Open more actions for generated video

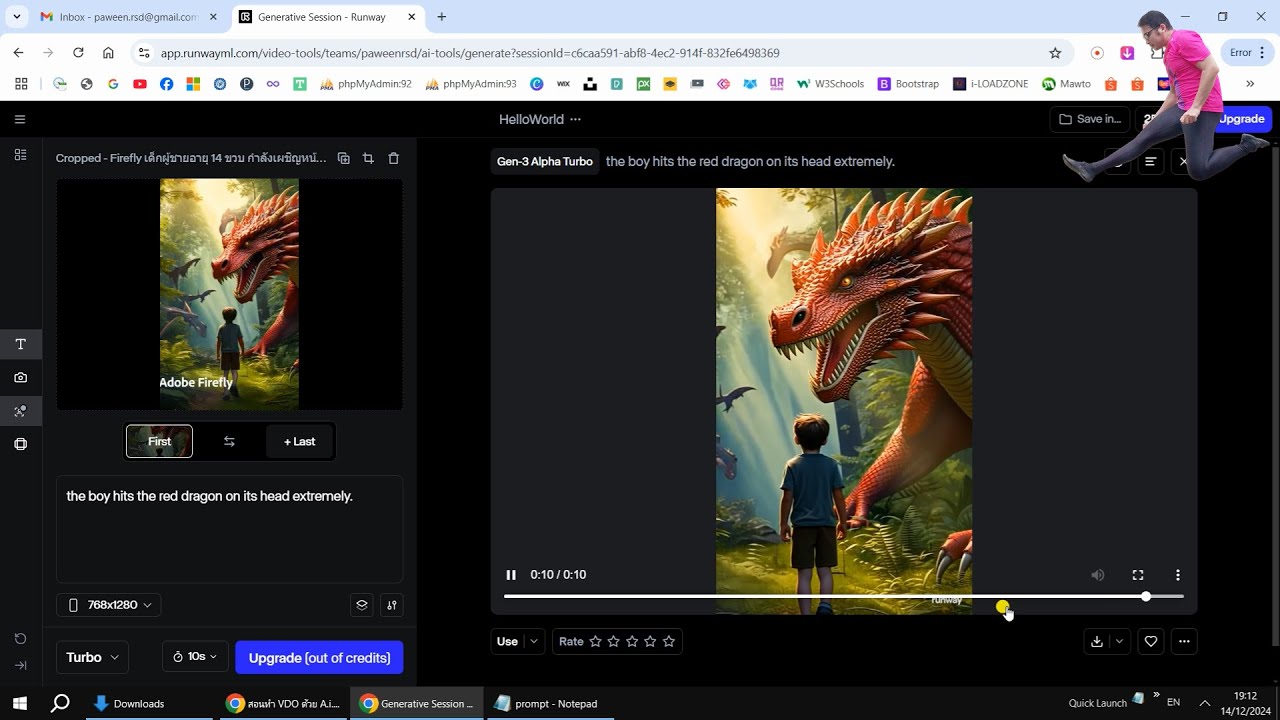coord(1184,641)
